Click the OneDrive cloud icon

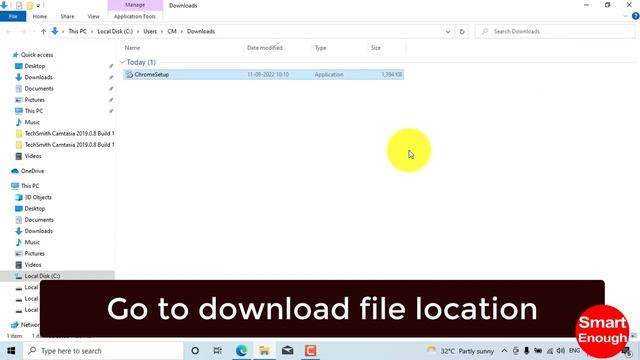pyautogui.click(x=15, y=171)
